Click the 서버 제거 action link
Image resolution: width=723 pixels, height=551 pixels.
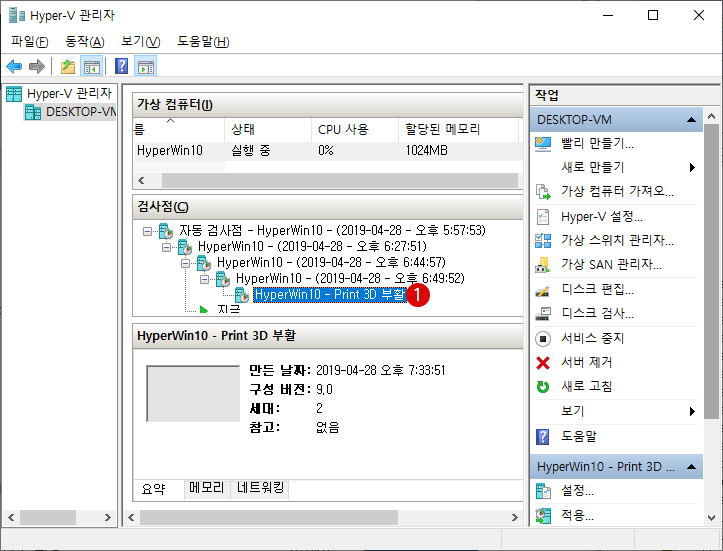(x=587, y=362)
